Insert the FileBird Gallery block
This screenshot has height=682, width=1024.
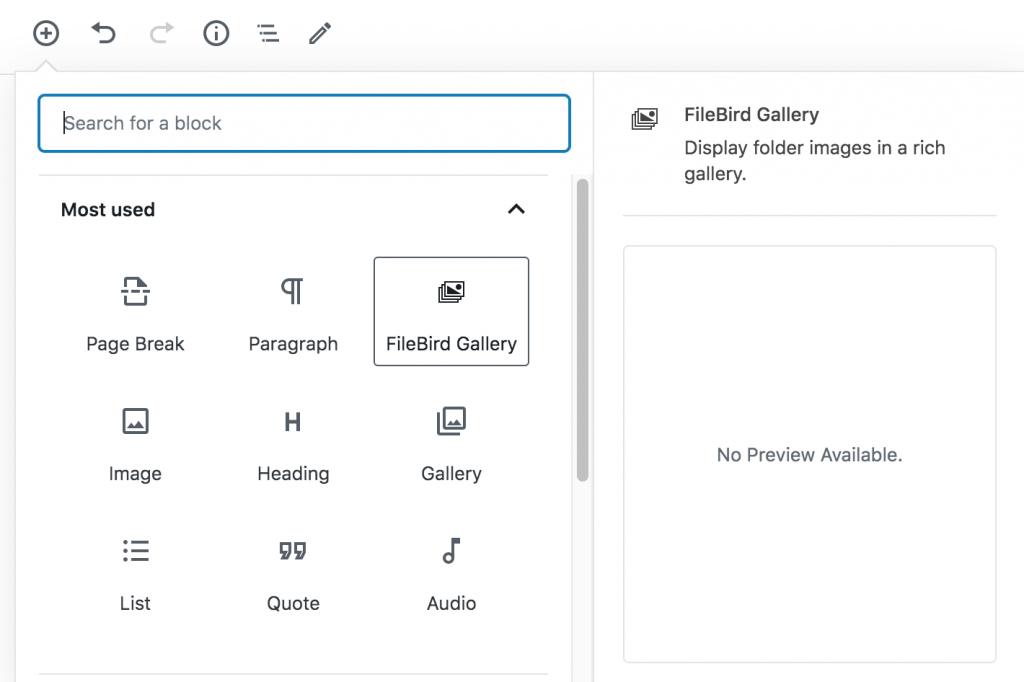(x=451, y=312)
